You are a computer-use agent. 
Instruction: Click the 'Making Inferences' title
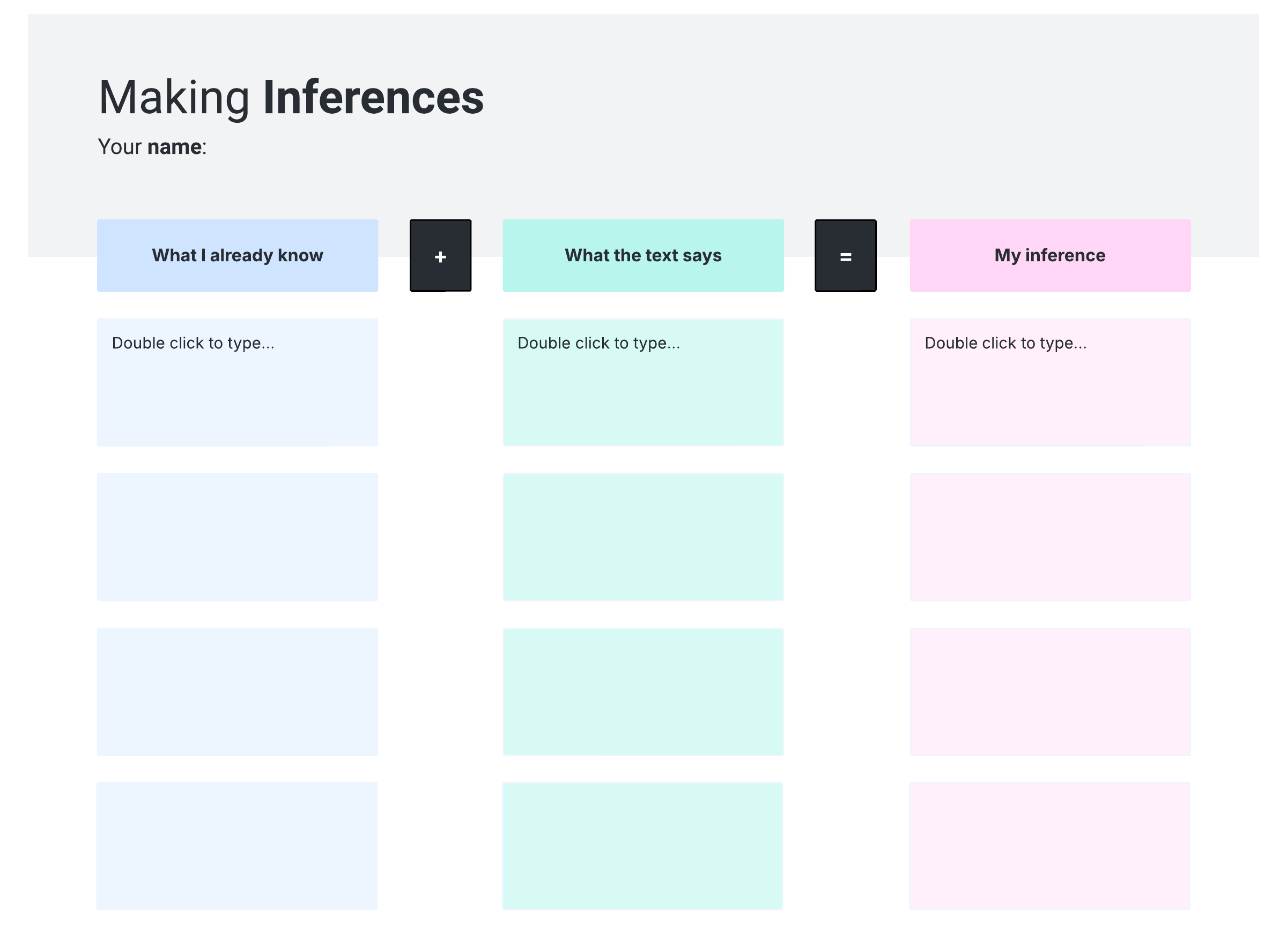coord(291,97)
